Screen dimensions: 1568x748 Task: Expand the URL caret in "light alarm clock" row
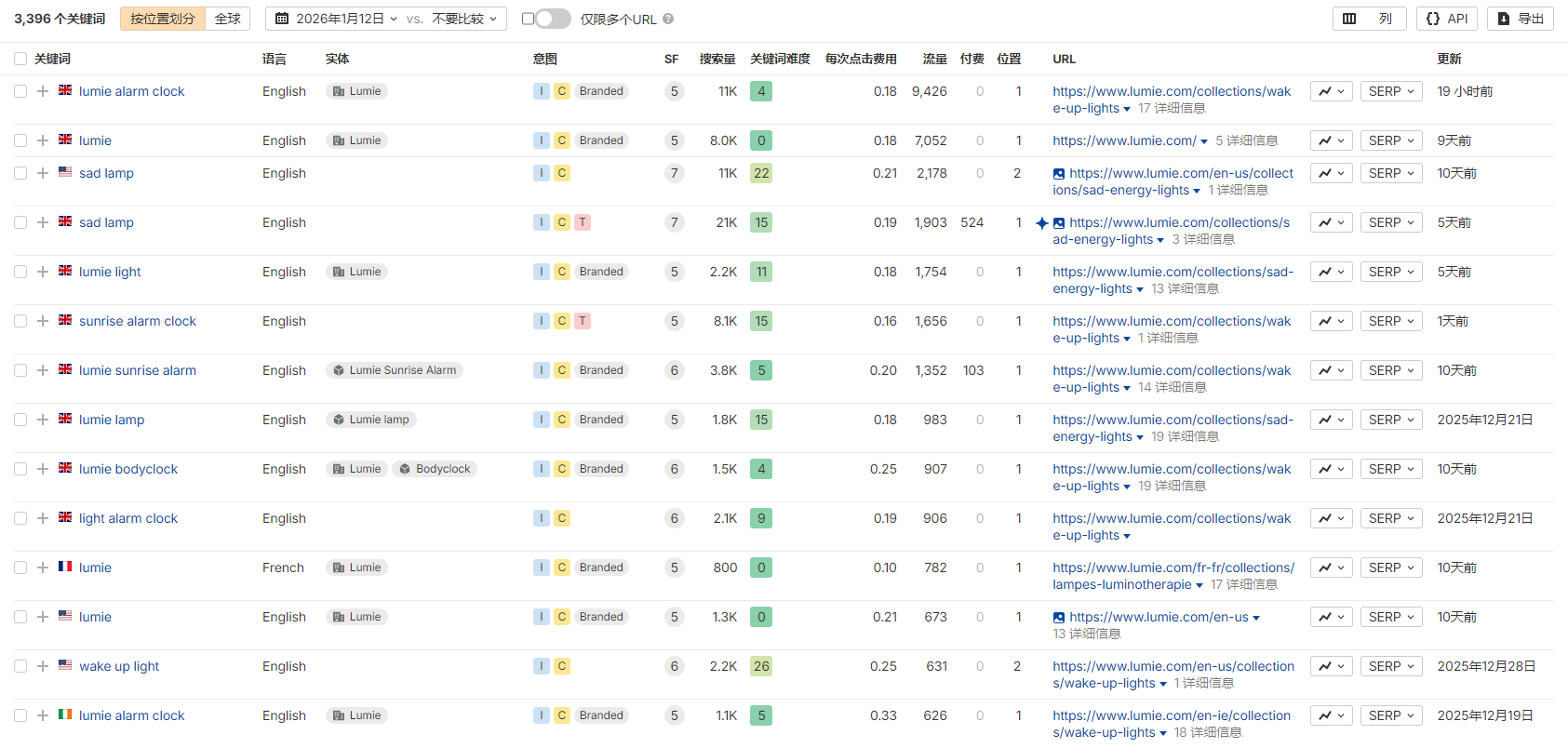coord(1127,536)
